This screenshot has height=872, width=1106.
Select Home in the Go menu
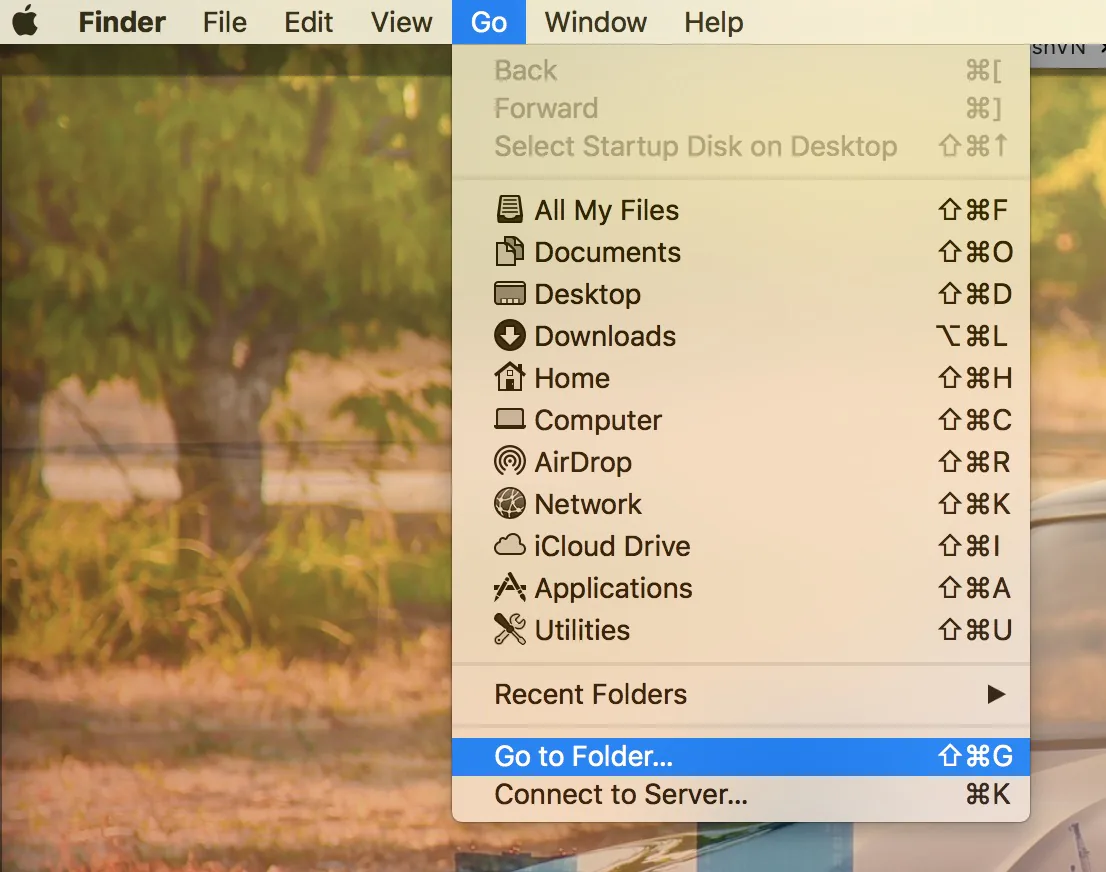741,377
